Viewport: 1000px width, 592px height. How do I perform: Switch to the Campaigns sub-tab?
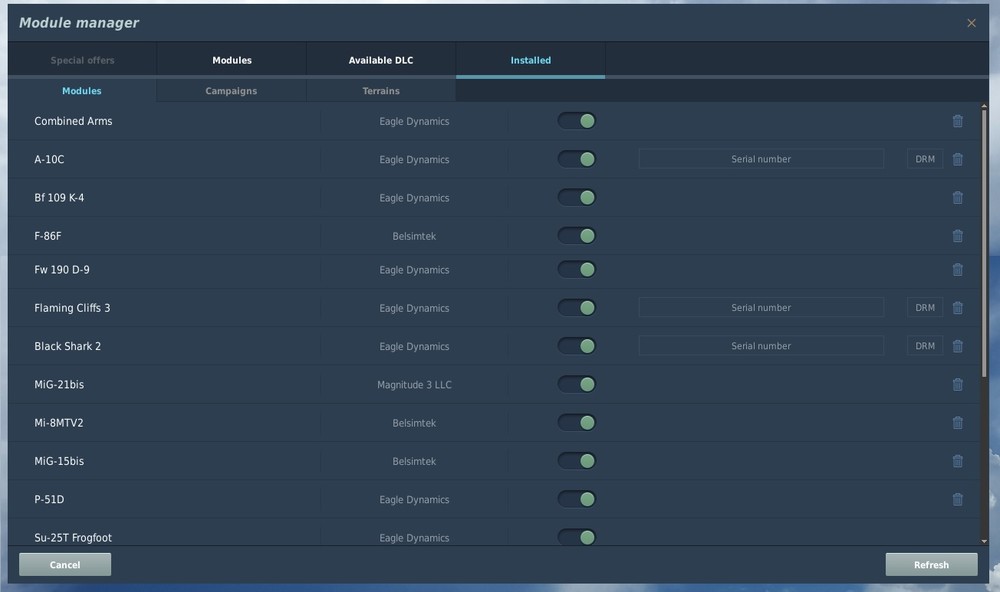(x=231, y=91)
